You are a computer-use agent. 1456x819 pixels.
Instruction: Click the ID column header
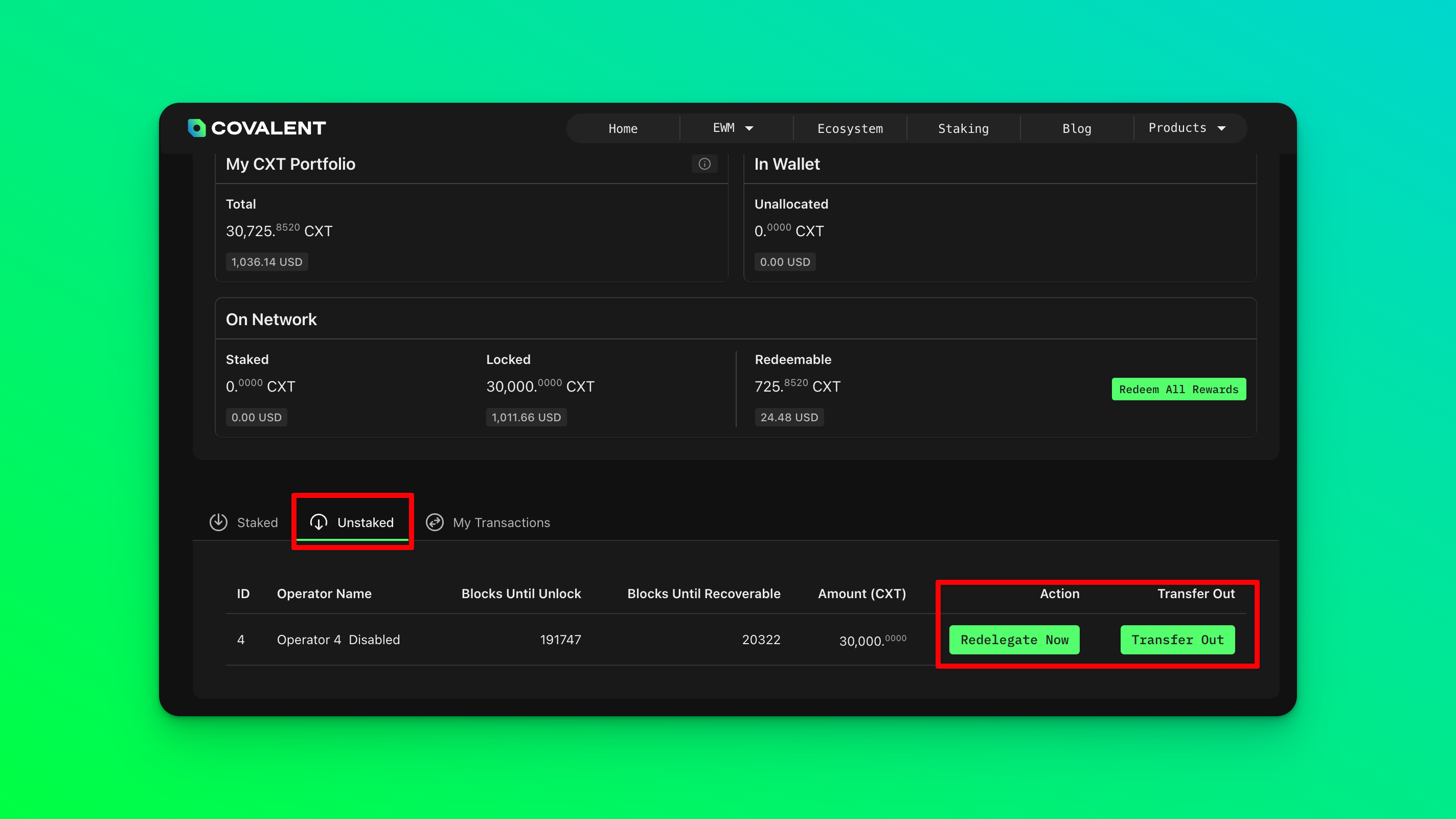tap(243, 594)
